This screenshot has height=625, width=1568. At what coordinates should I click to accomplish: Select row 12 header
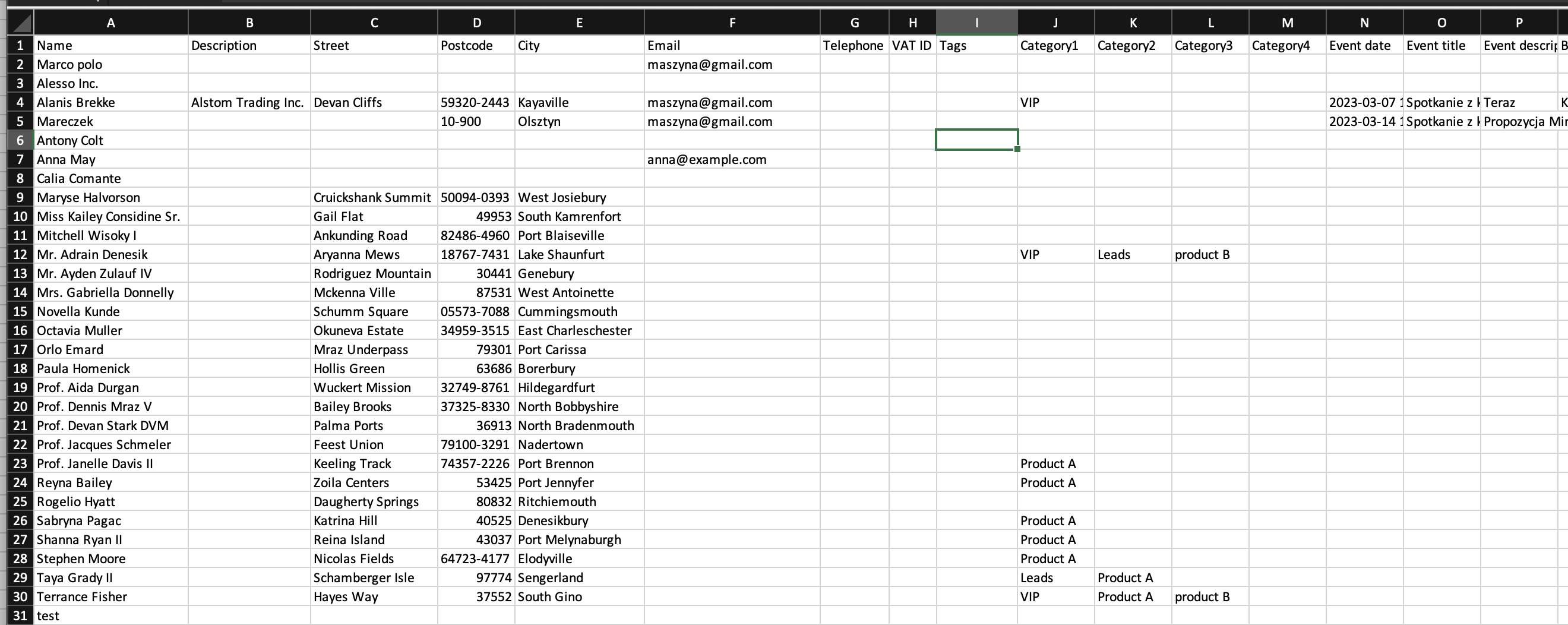(x=20, y=255)
